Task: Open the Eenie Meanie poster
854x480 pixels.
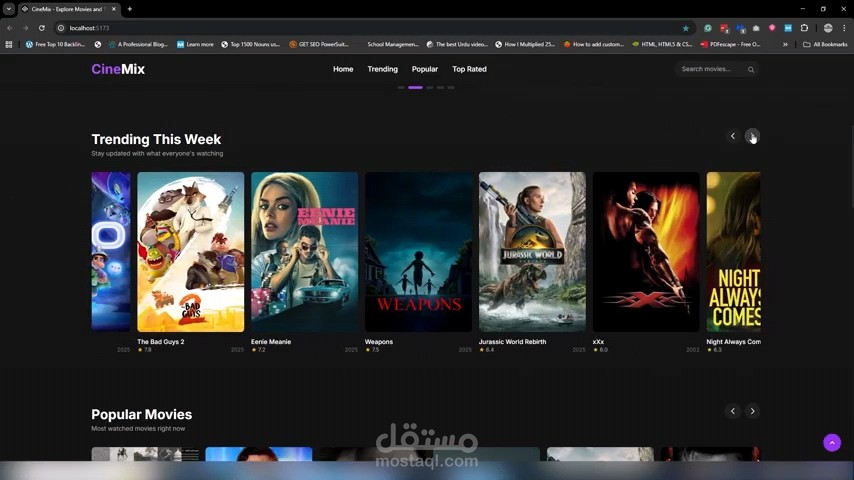Action: (304, 252)
